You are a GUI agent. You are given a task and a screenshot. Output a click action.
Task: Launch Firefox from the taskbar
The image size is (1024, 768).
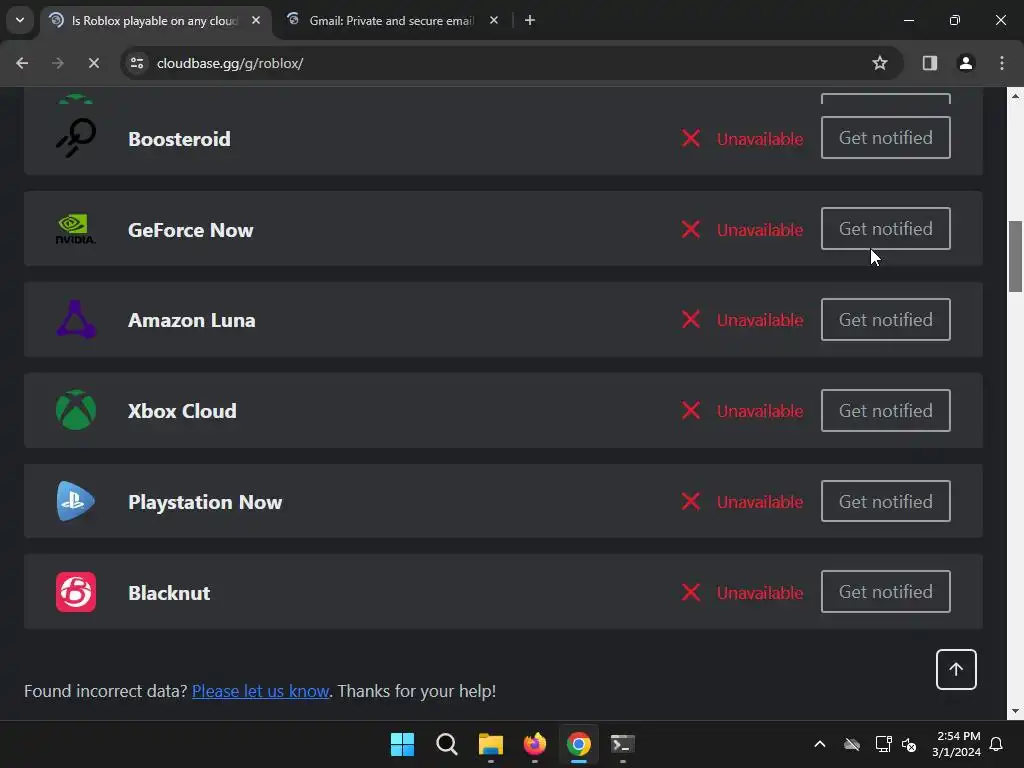point(535,744)
